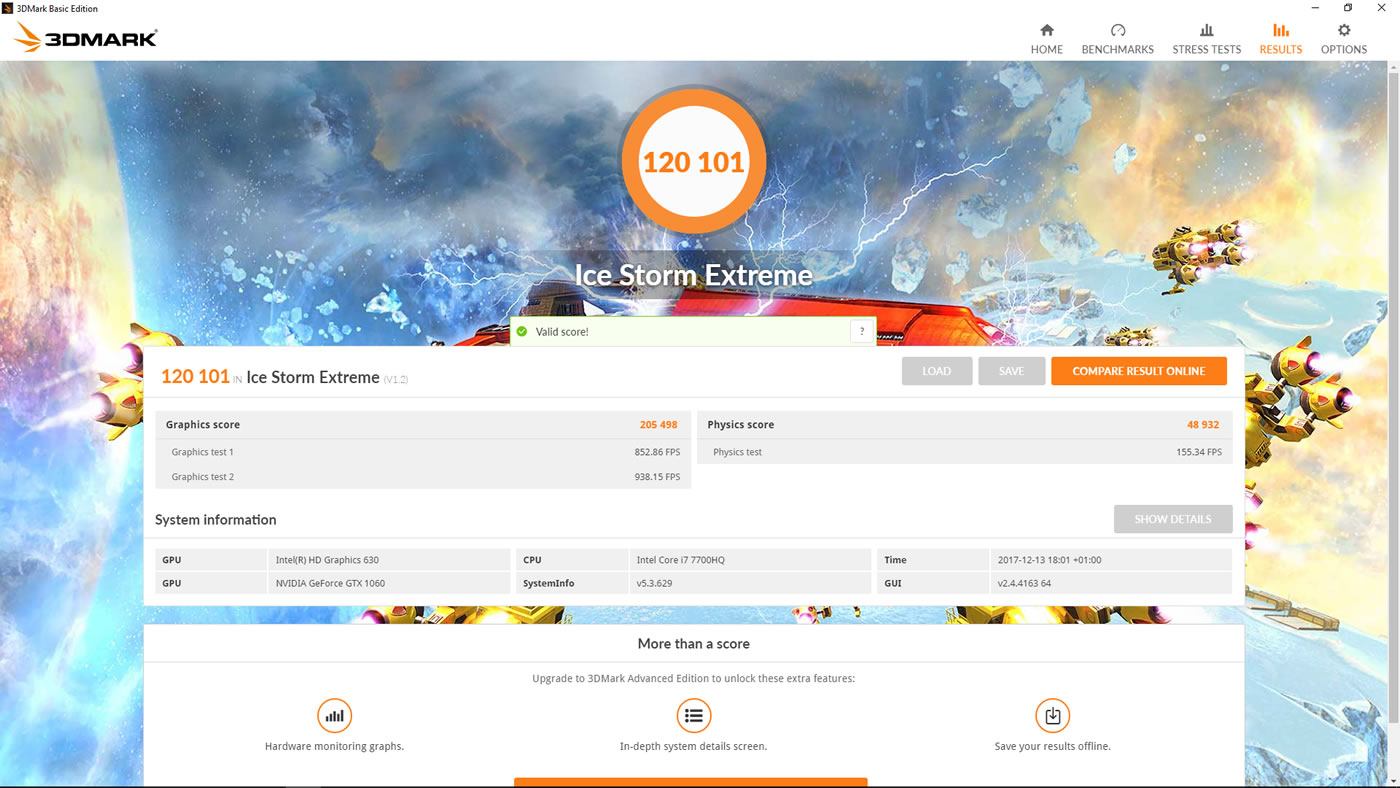This screenshot has height=788, width=1400.
Task: Click the Ice Storm Extreme banner title
Action: tap(693, 275)
